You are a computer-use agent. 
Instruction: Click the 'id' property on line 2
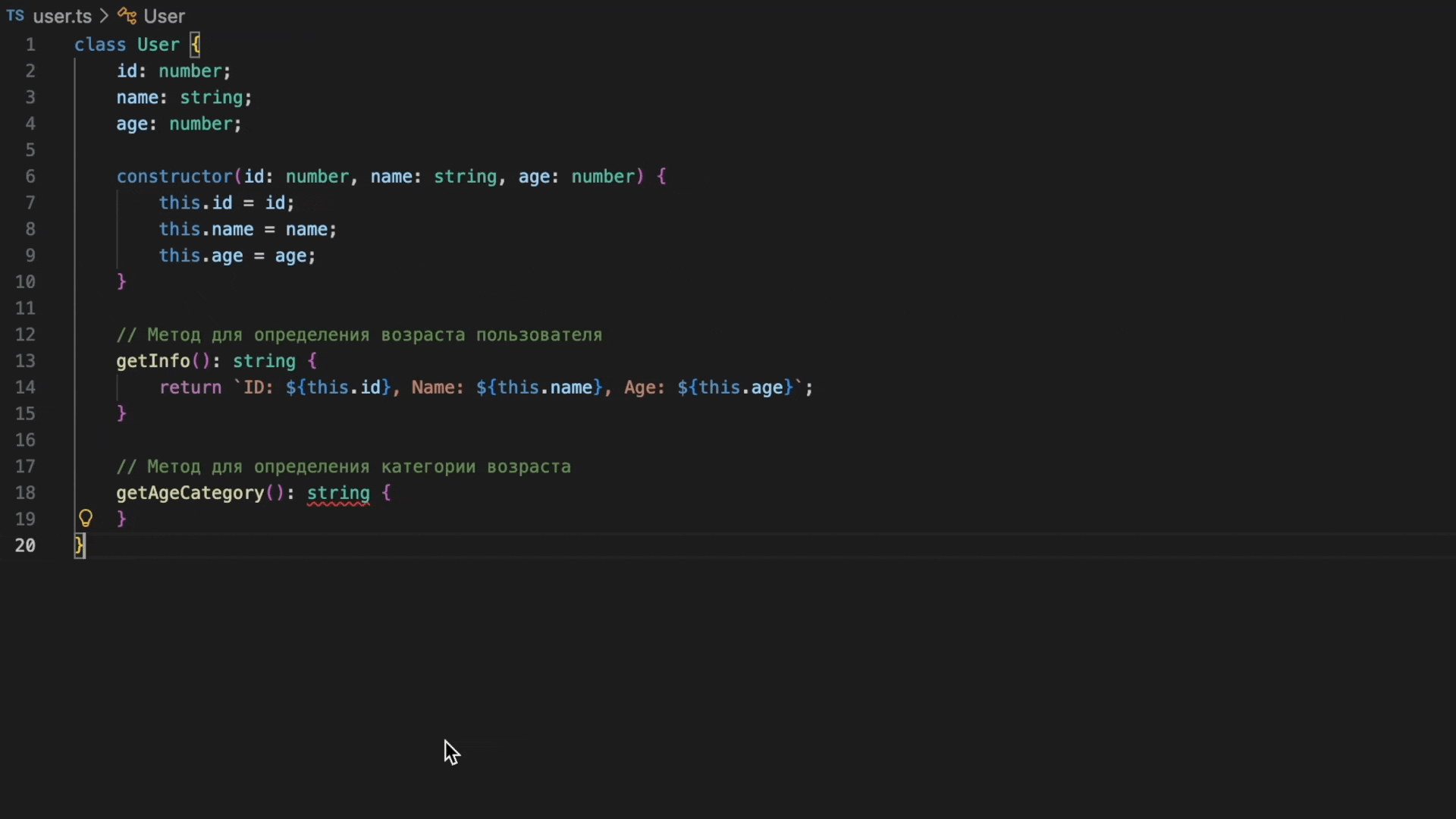(127, 71)
